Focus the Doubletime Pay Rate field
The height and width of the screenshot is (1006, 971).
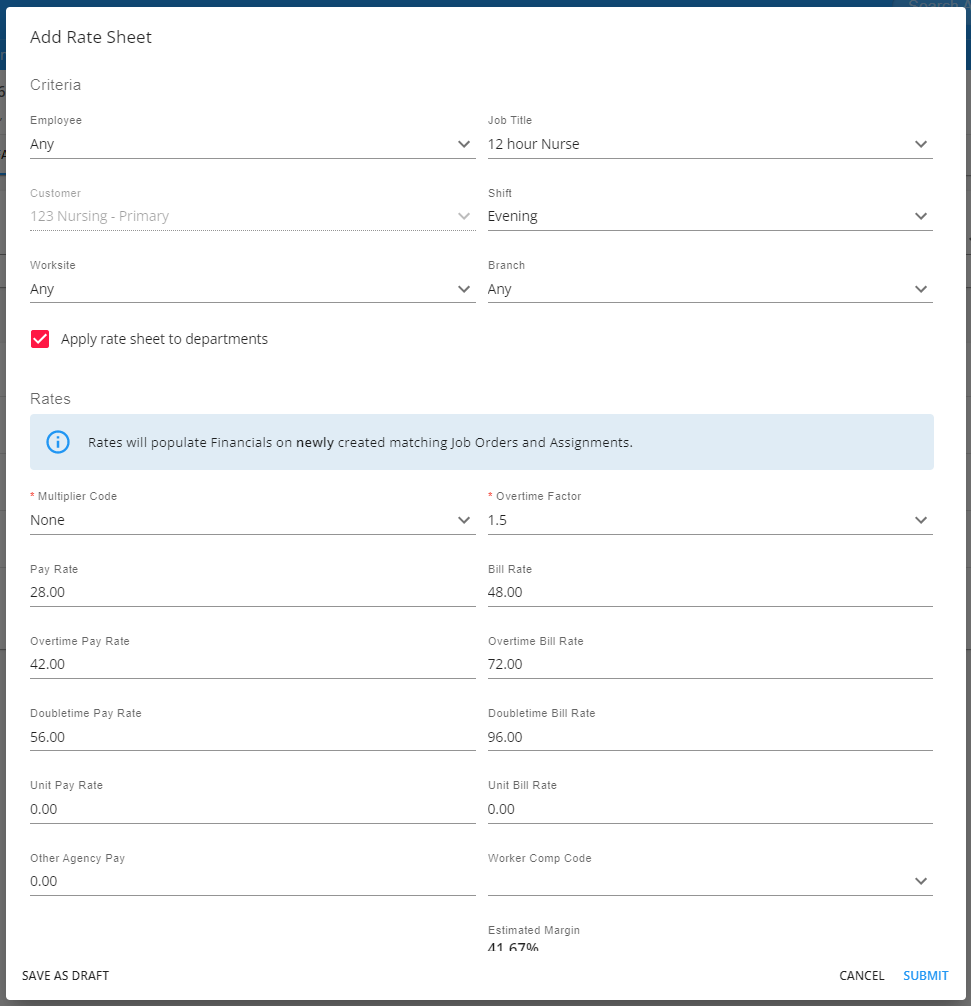tap(252, 737)
